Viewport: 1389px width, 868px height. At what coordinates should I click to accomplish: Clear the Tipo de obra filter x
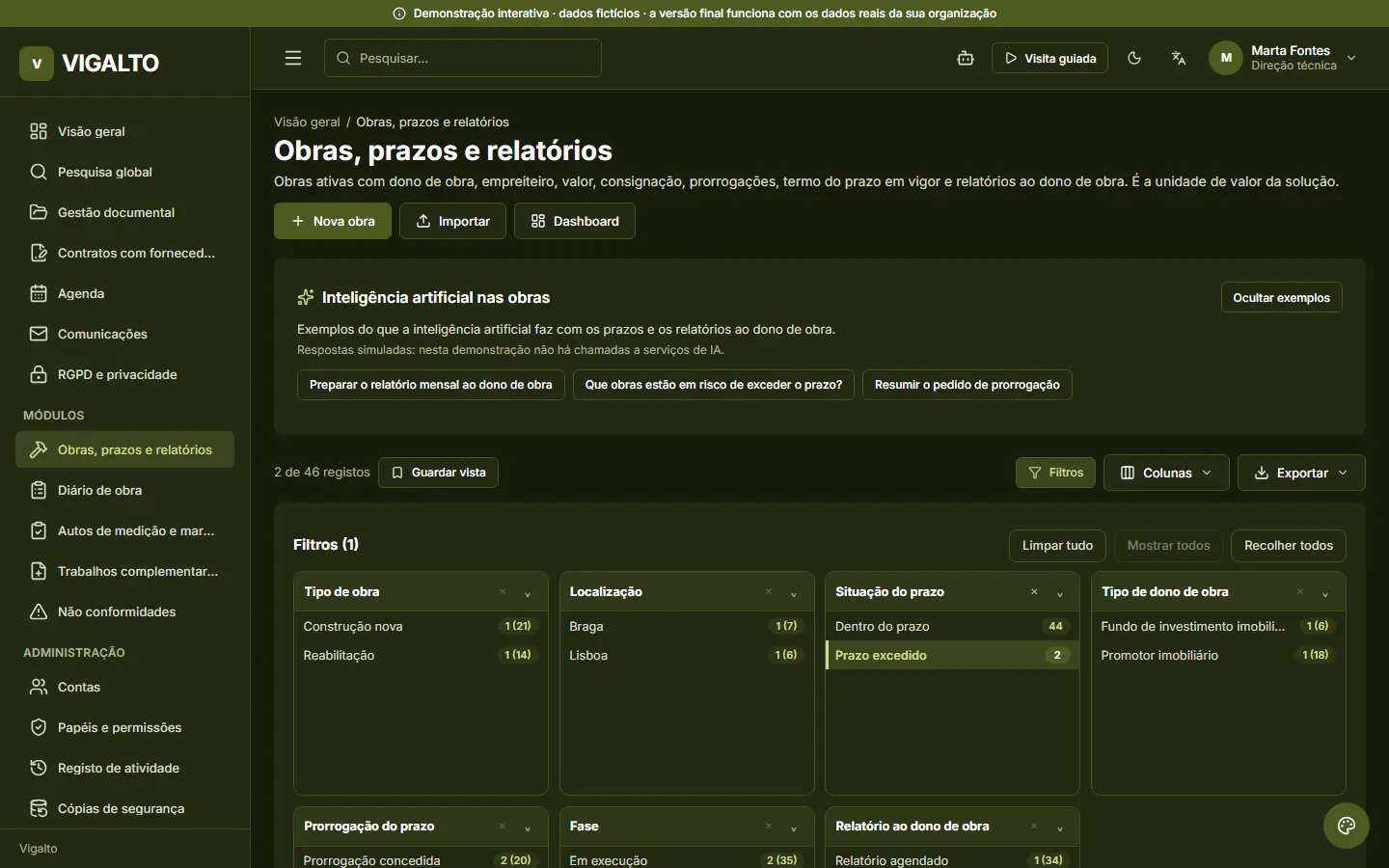point(503,592)
